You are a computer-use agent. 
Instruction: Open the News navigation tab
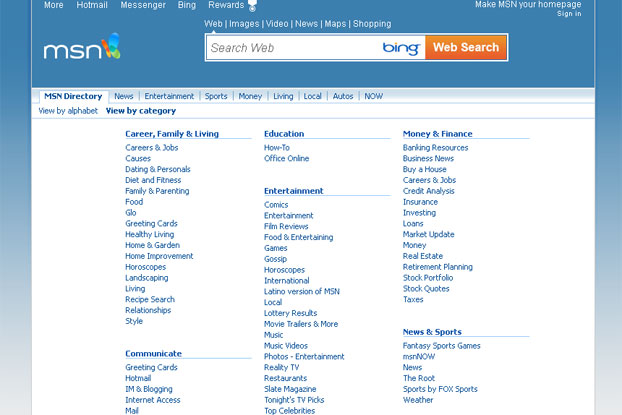point(124,96)
